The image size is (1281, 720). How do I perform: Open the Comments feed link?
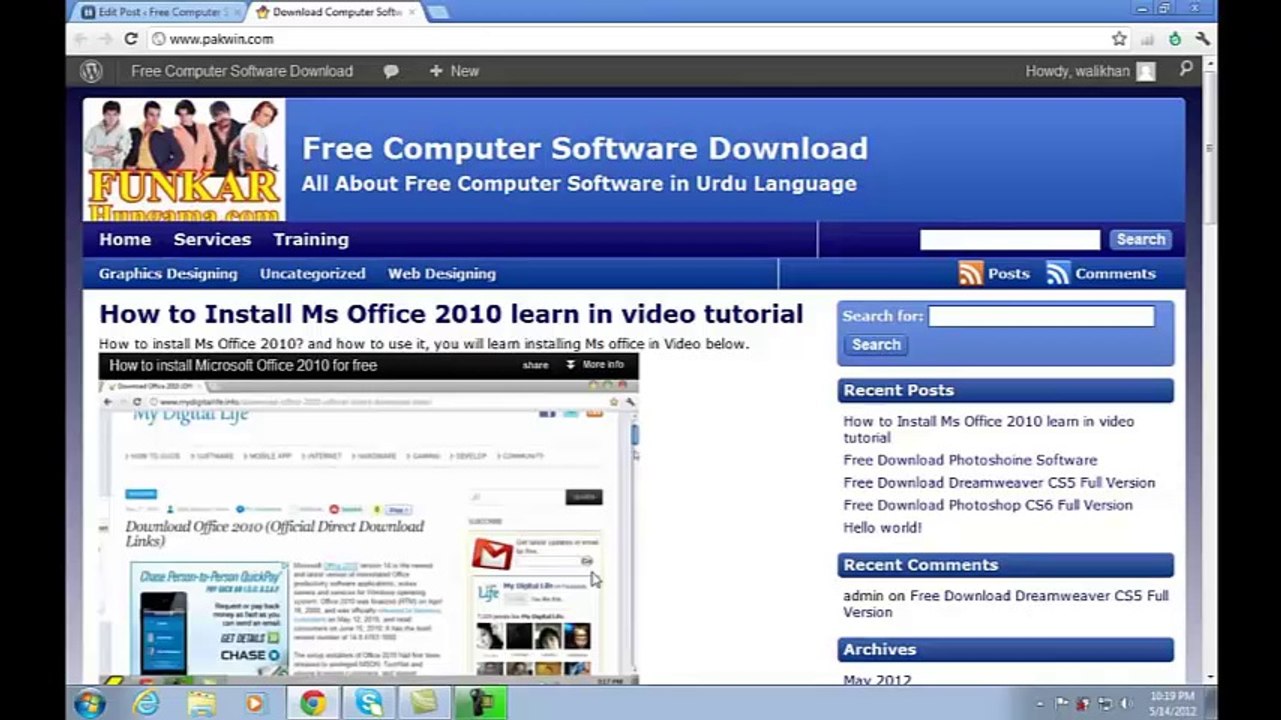pos(1115,273)
